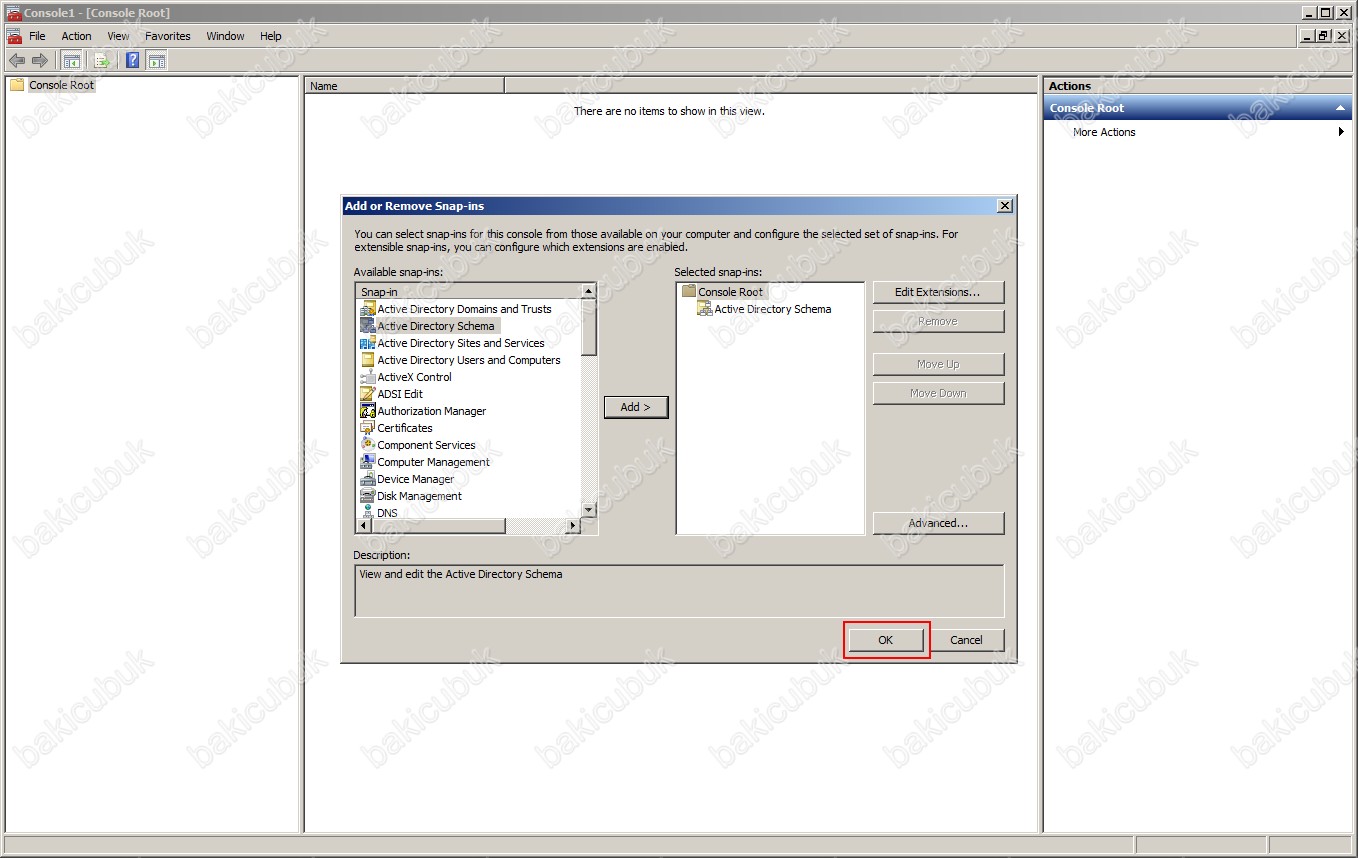Click the horizontal scrollbar thumb in snap-ins list
Screen dimensions: 1358x858
click(x=438, y=526)
